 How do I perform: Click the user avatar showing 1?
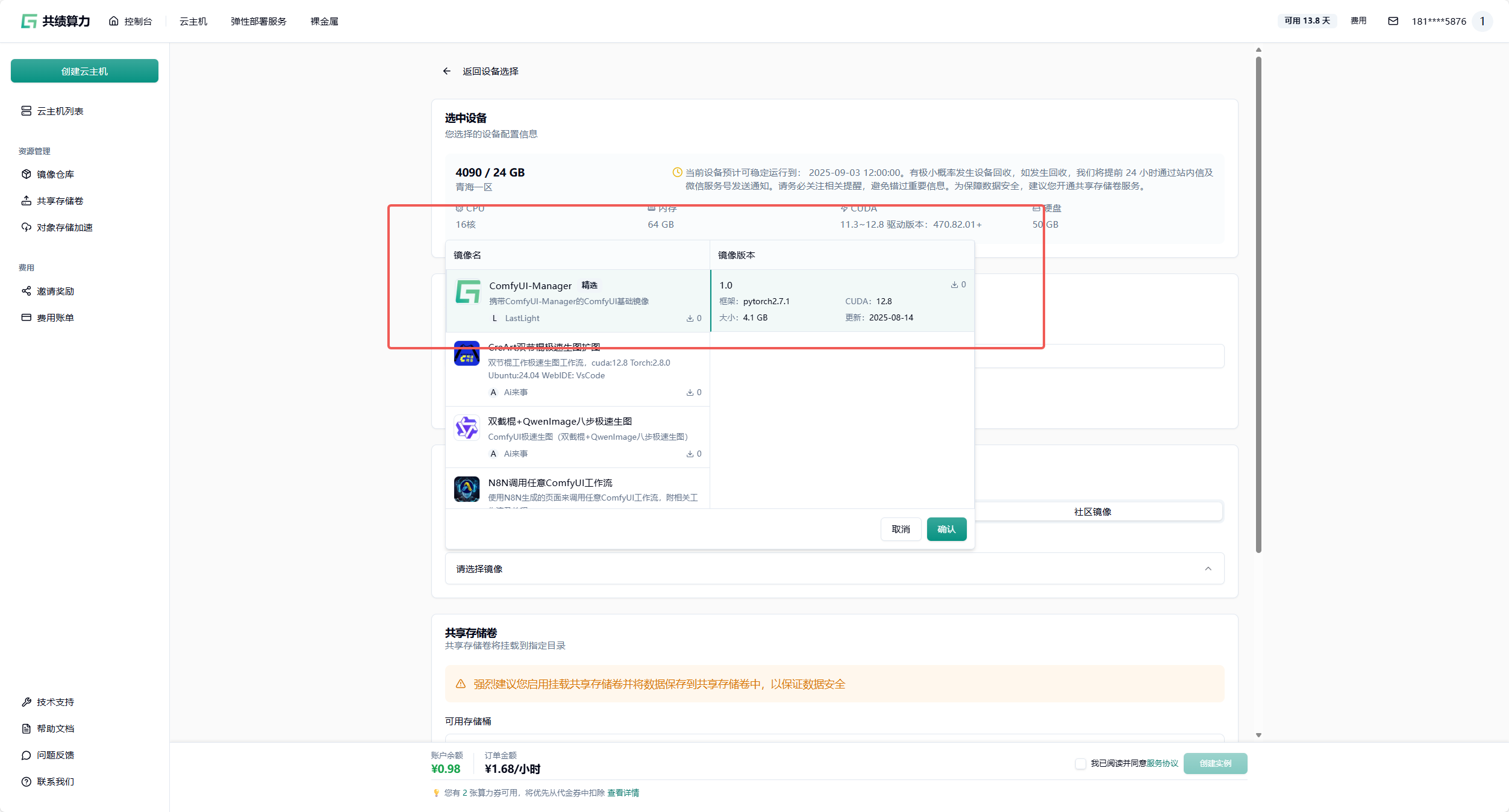pos(1482,21)
